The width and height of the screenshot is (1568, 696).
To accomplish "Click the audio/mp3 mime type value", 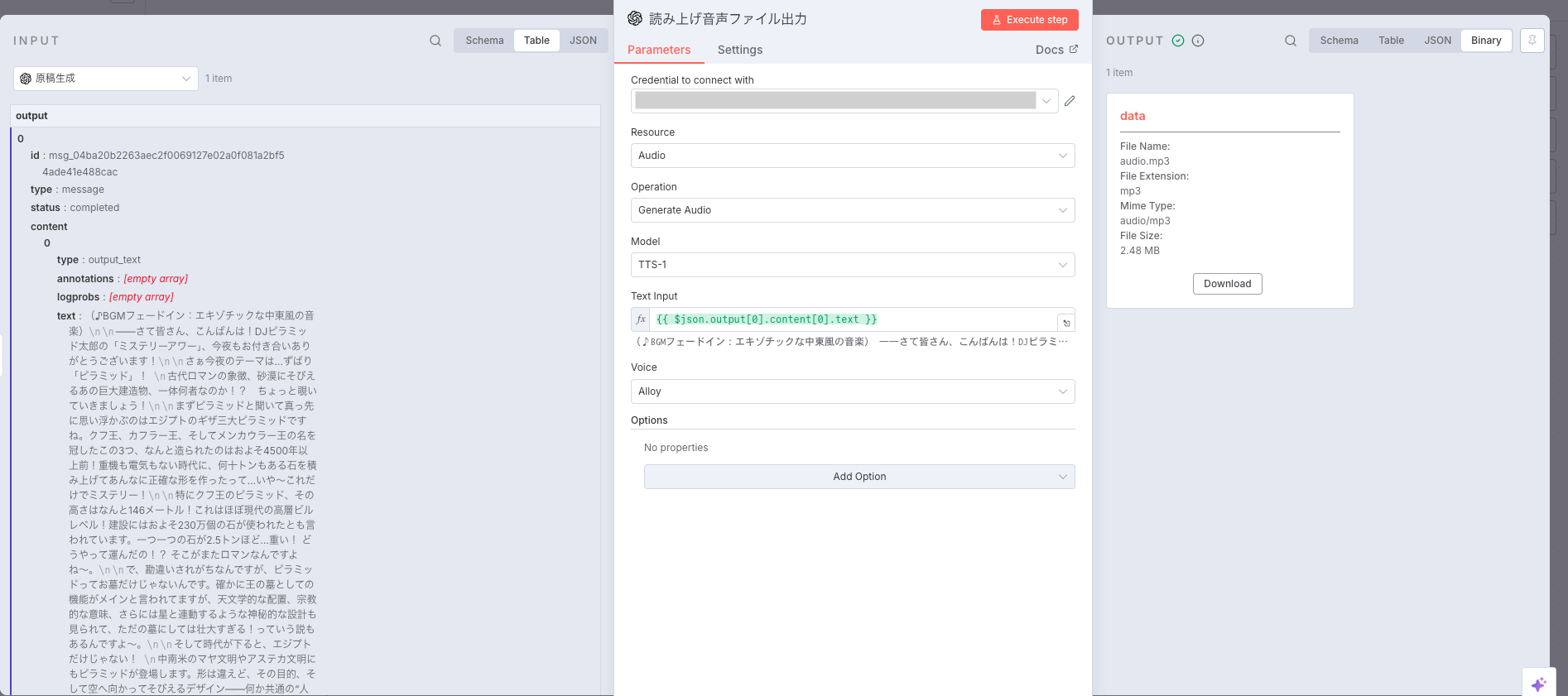I will point(1145,221).
